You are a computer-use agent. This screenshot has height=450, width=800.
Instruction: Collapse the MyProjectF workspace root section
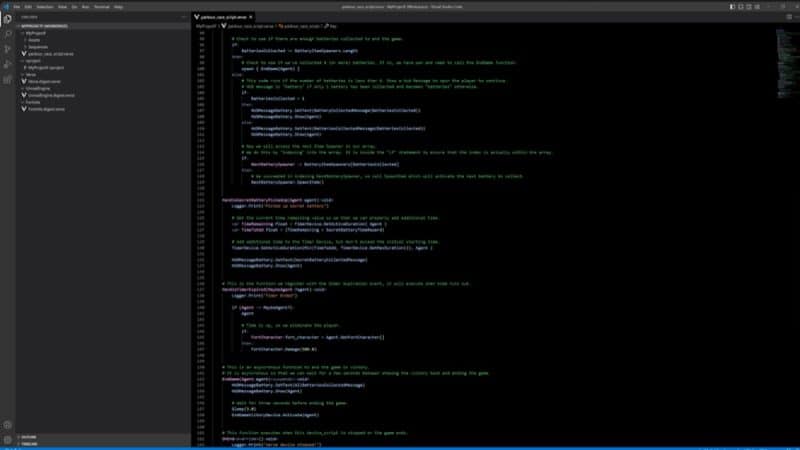click(103, 26)
